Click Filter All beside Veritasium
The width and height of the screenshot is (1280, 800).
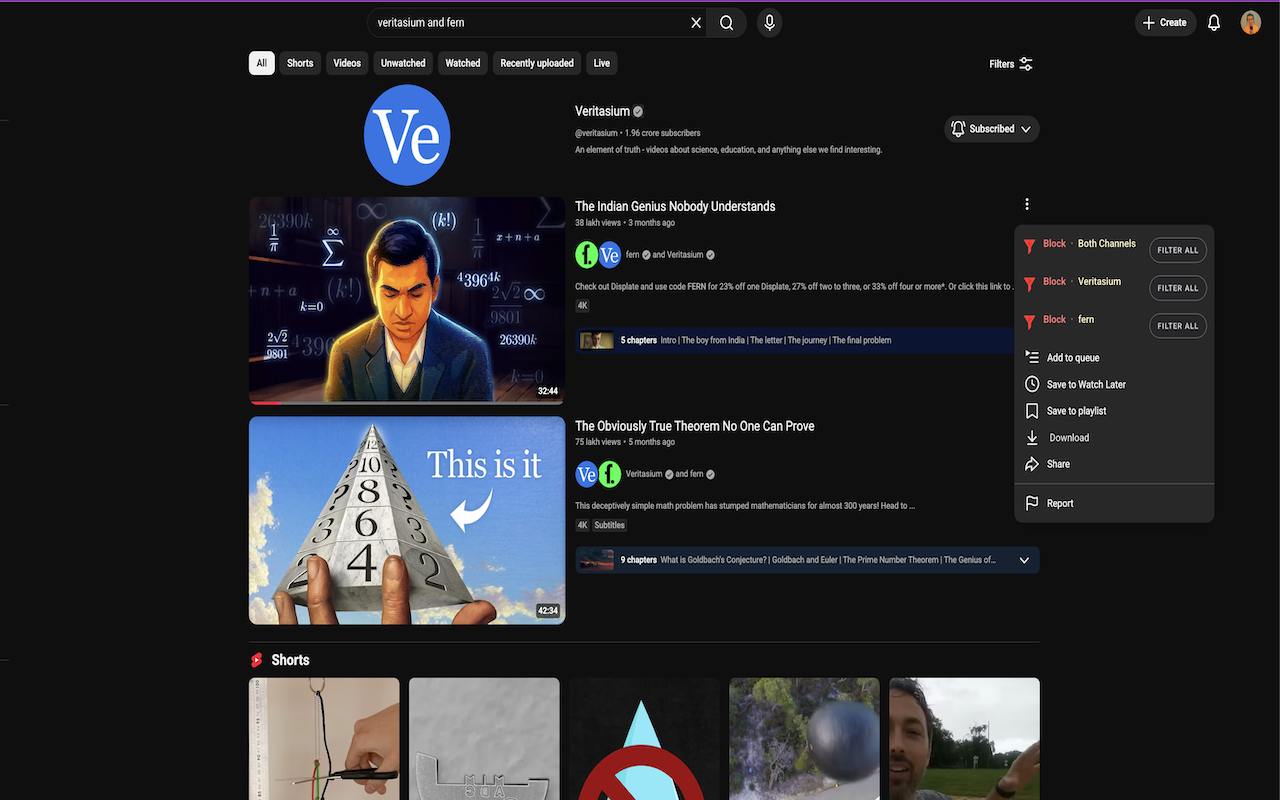(x=1178, y=288)
